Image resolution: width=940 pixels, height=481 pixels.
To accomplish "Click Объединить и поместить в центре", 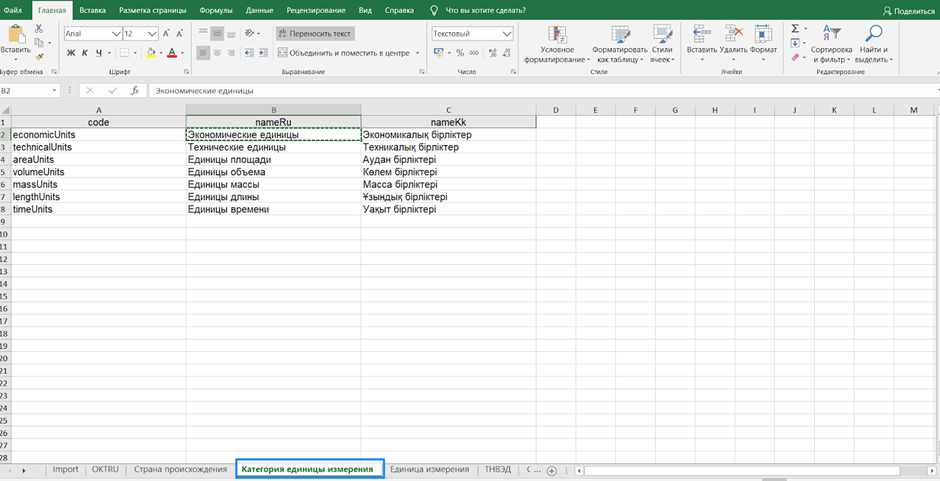I will 344,53.
